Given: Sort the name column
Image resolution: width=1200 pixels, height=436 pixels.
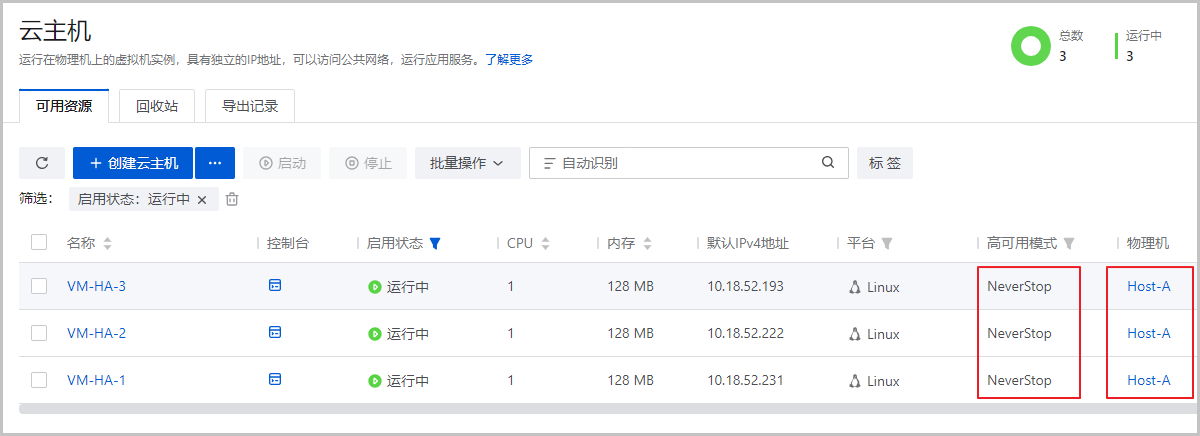Looking at the screenshot, I should coord(108,243).
